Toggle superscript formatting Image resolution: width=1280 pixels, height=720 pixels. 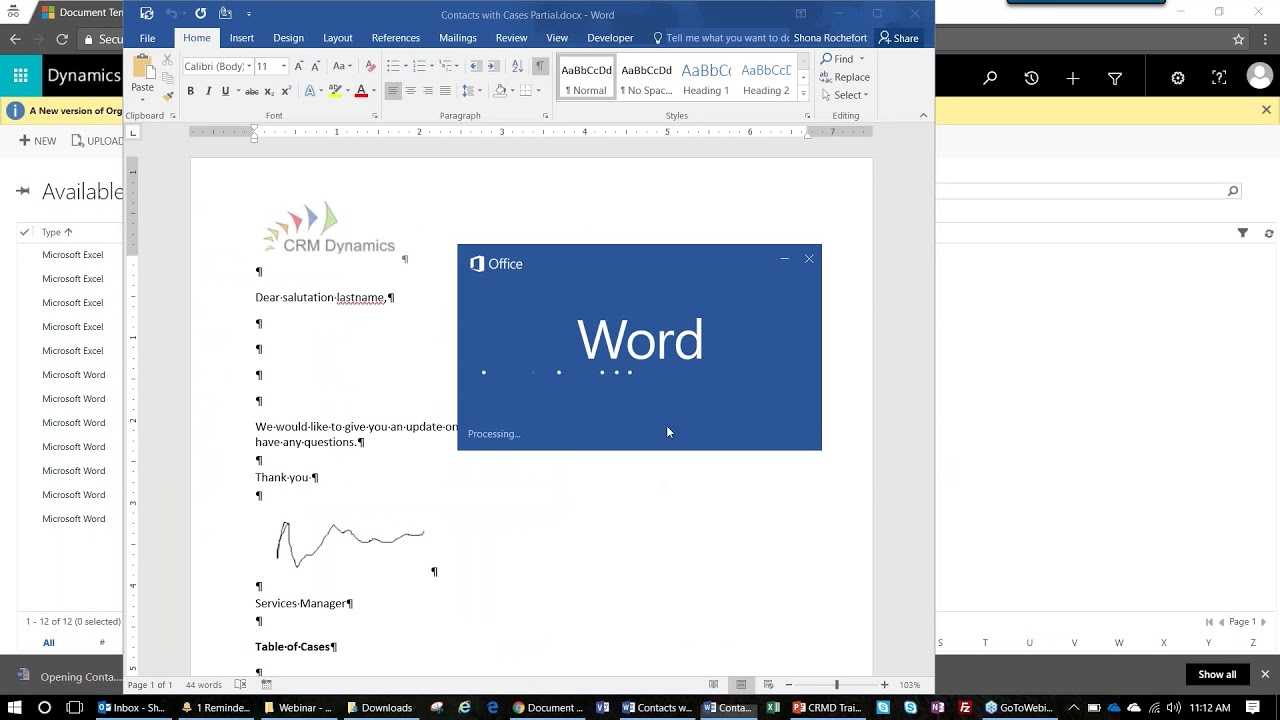pos(286,91)
